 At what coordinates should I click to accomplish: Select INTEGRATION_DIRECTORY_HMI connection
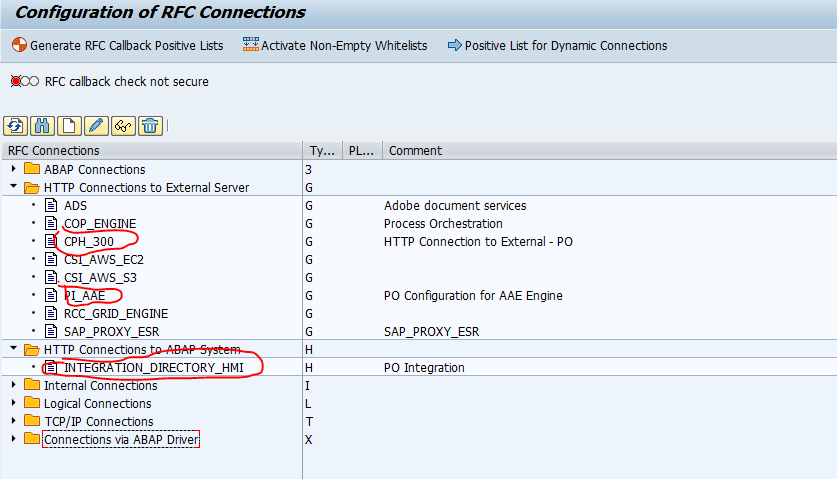tap(154, 367)
